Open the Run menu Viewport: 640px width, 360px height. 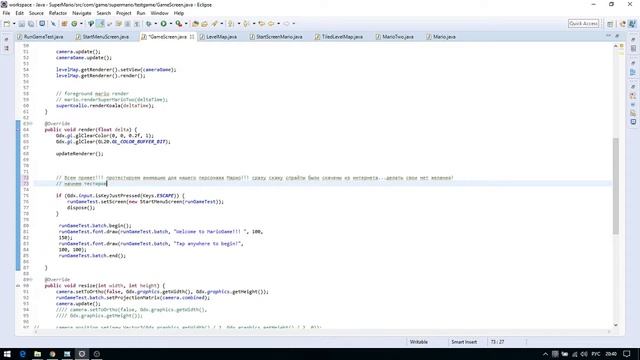(141, 13)
